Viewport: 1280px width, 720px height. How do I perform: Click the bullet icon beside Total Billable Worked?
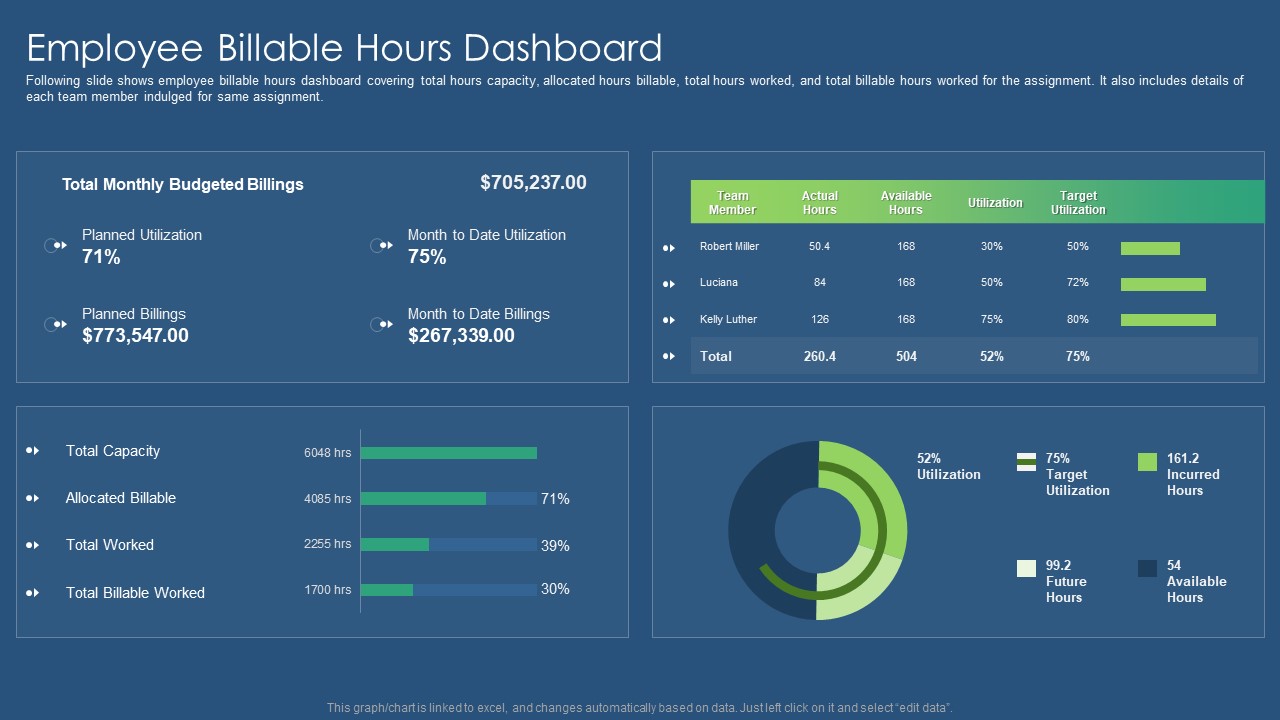click(33, 593)
